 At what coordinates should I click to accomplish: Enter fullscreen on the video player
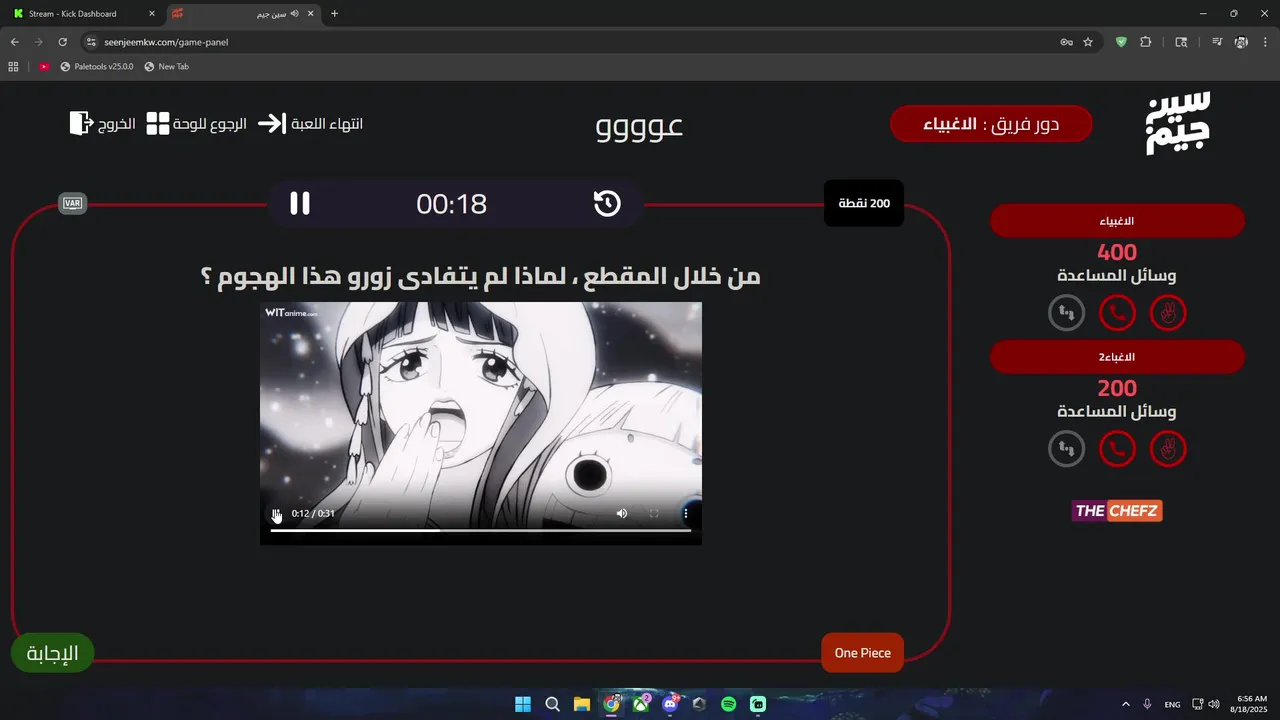(654, 513)
